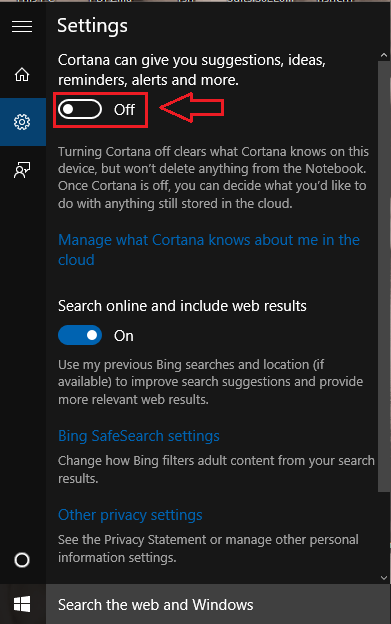Click the scrollbar up arrow
This screenshot has width=391, height=624.
pyautogui.click(x=384, y=55)
